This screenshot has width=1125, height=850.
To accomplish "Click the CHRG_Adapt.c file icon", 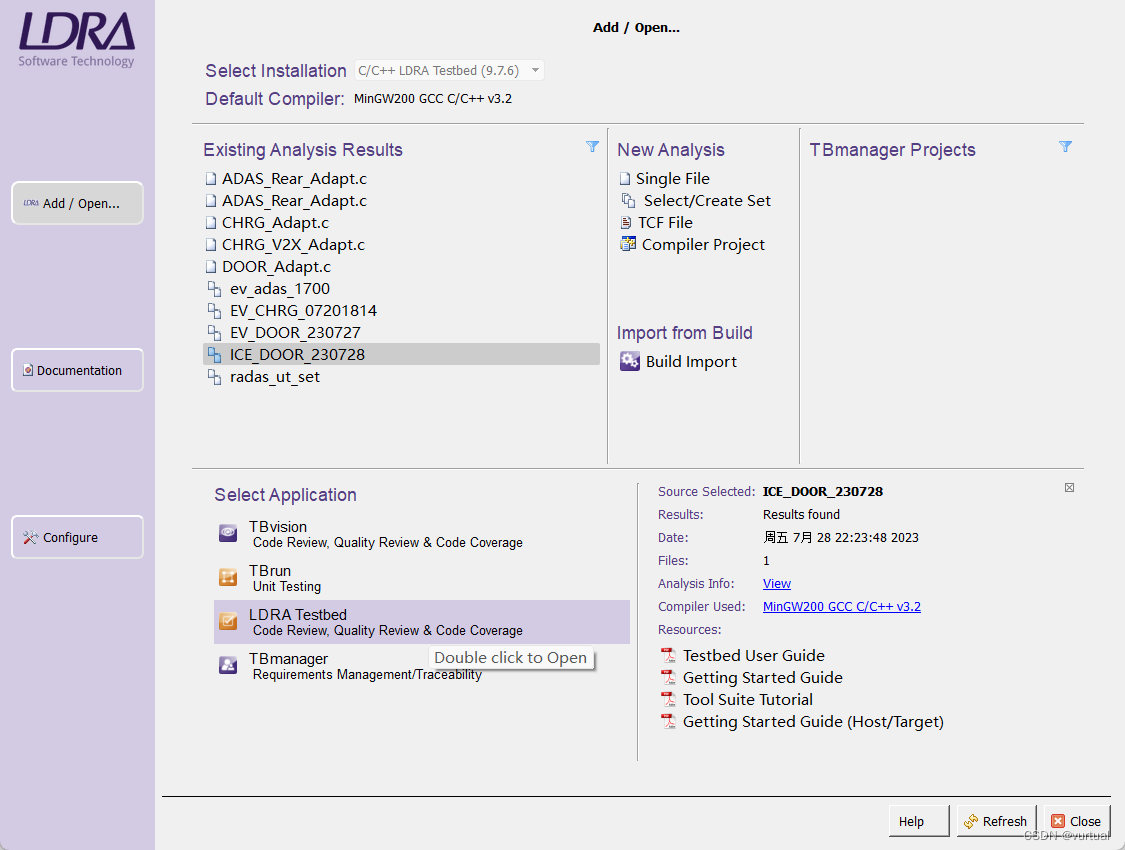I will click(211, 222).
